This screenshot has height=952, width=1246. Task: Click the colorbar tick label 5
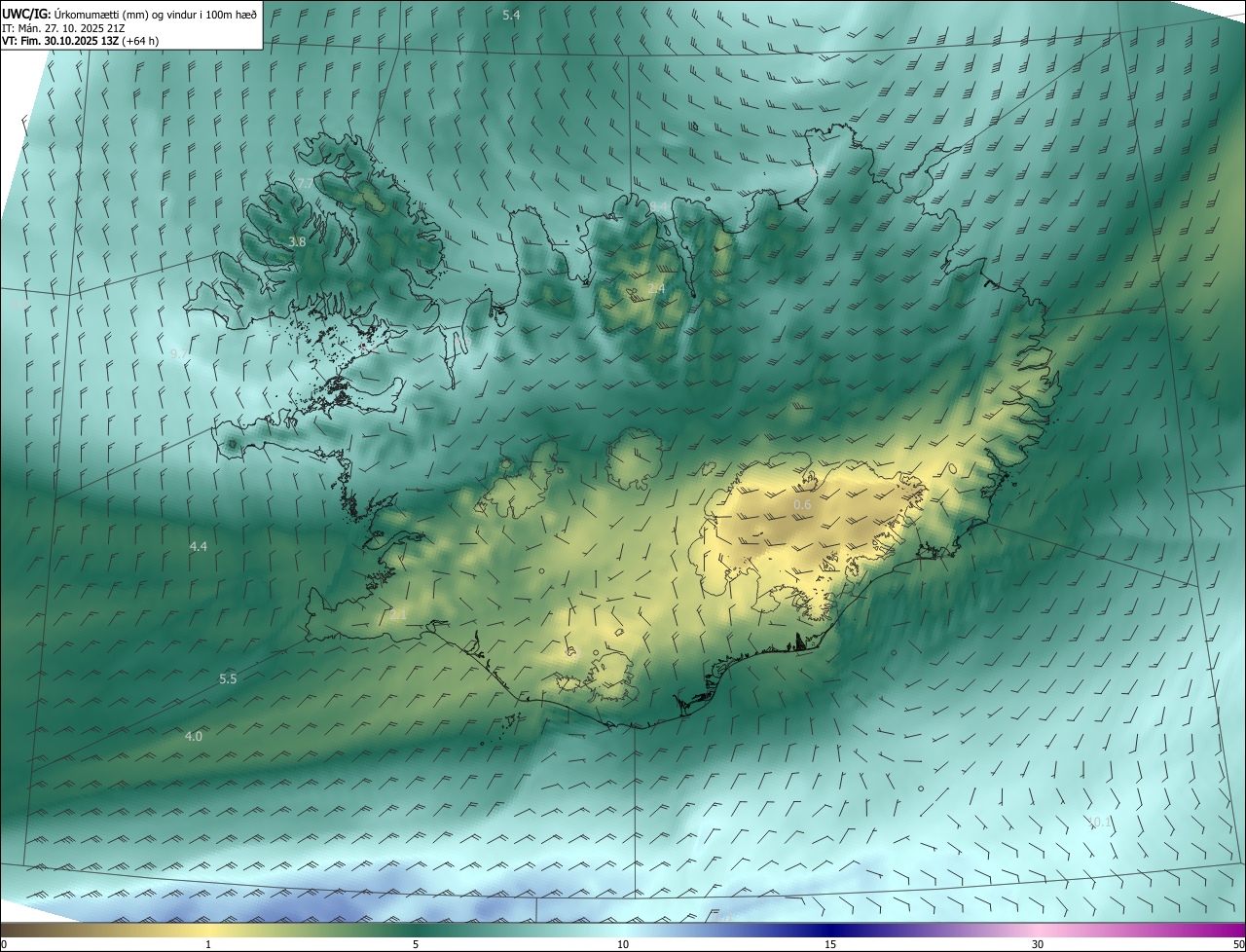(416, 945)
